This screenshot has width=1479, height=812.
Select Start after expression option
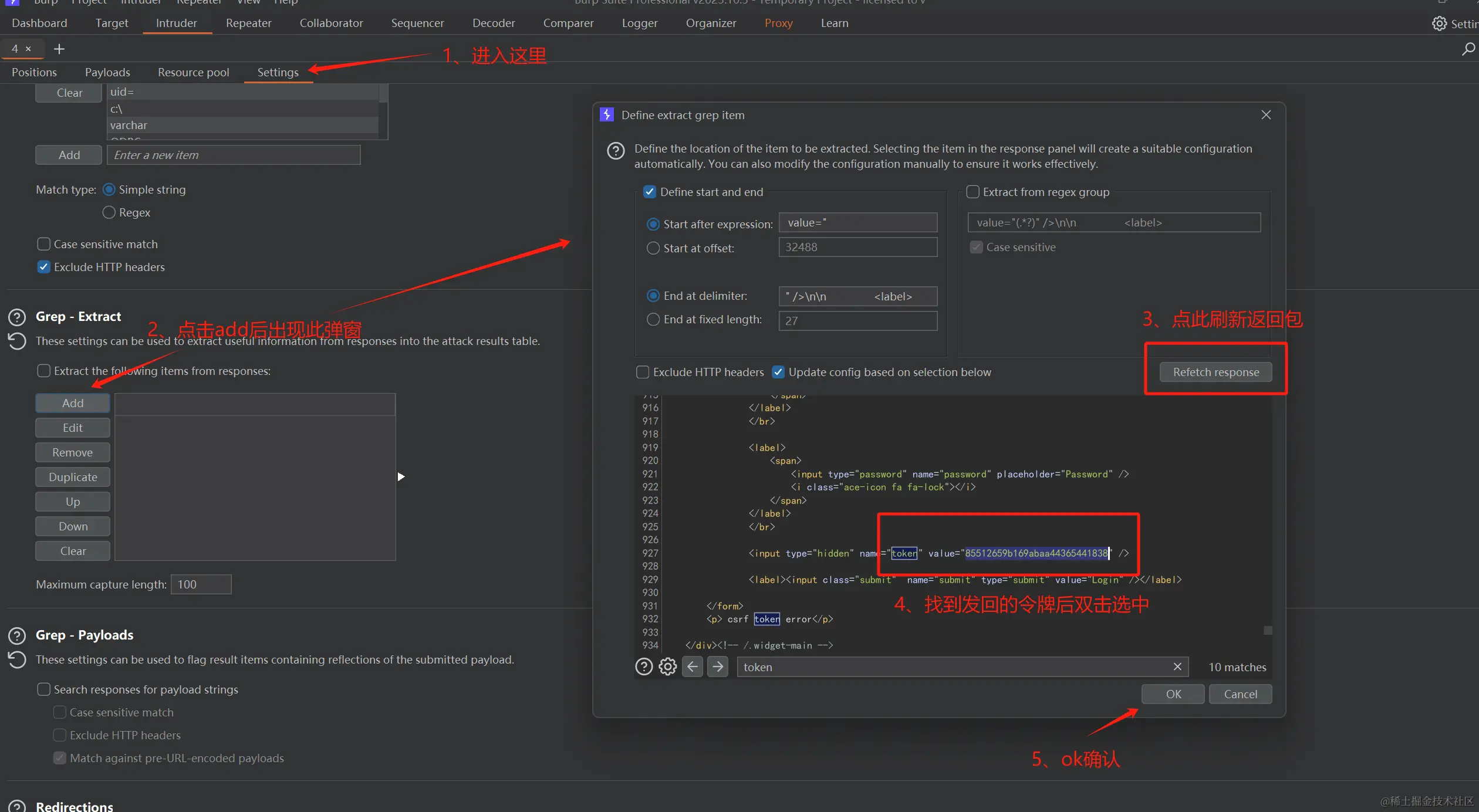pyautogui.click(x=653, y=224)
